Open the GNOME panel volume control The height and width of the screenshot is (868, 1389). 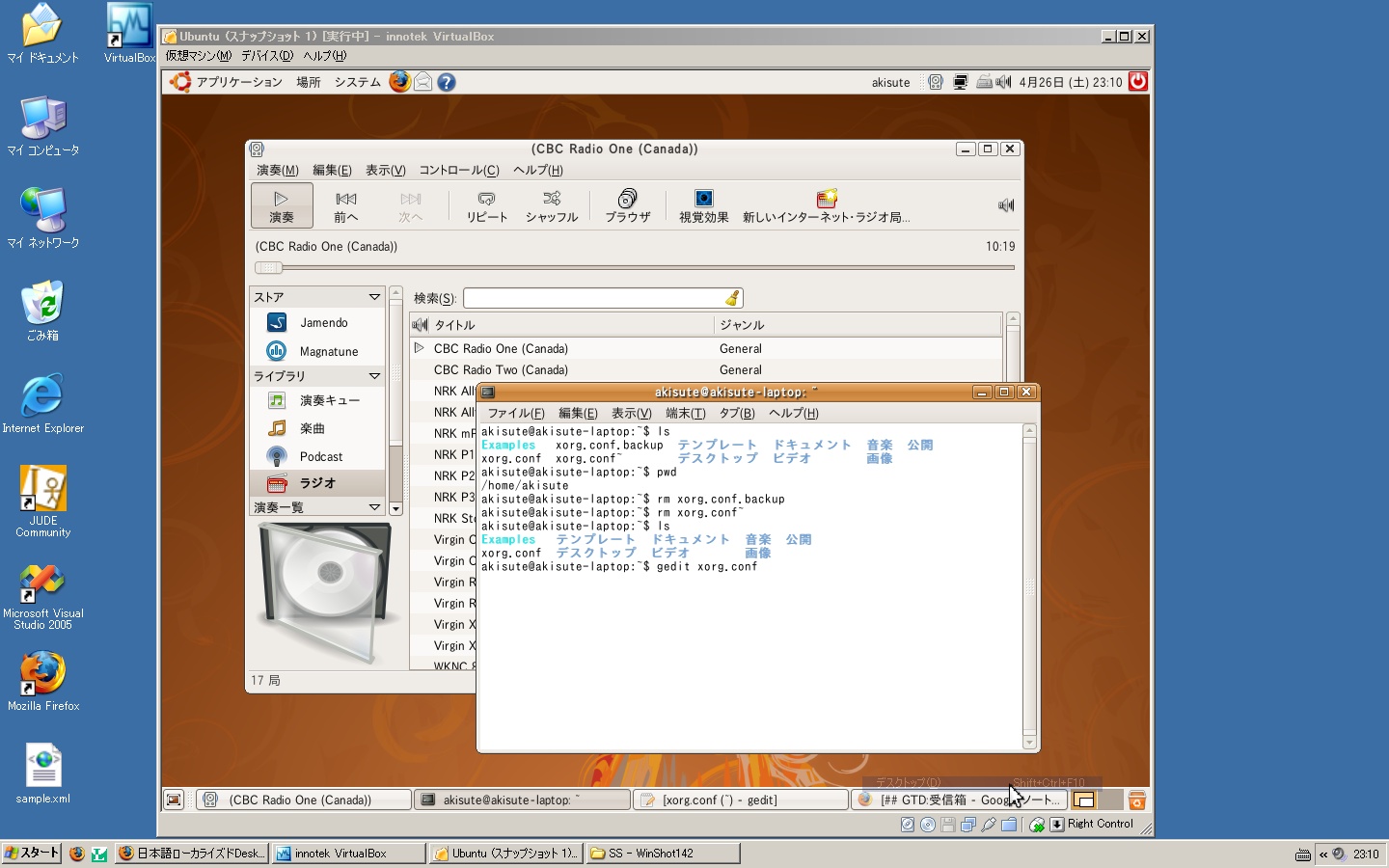[x=1004, y=82]
